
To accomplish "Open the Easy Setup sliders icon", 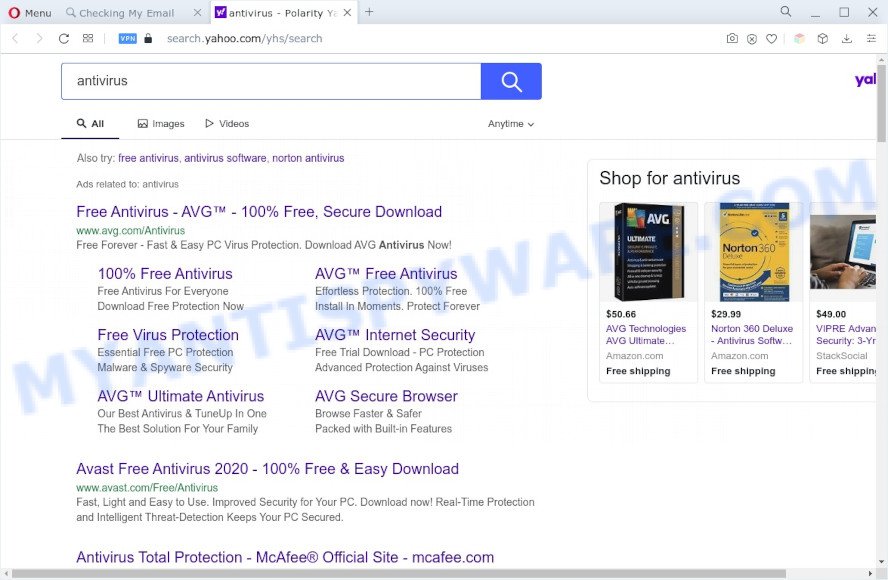I will click(871, 39).
